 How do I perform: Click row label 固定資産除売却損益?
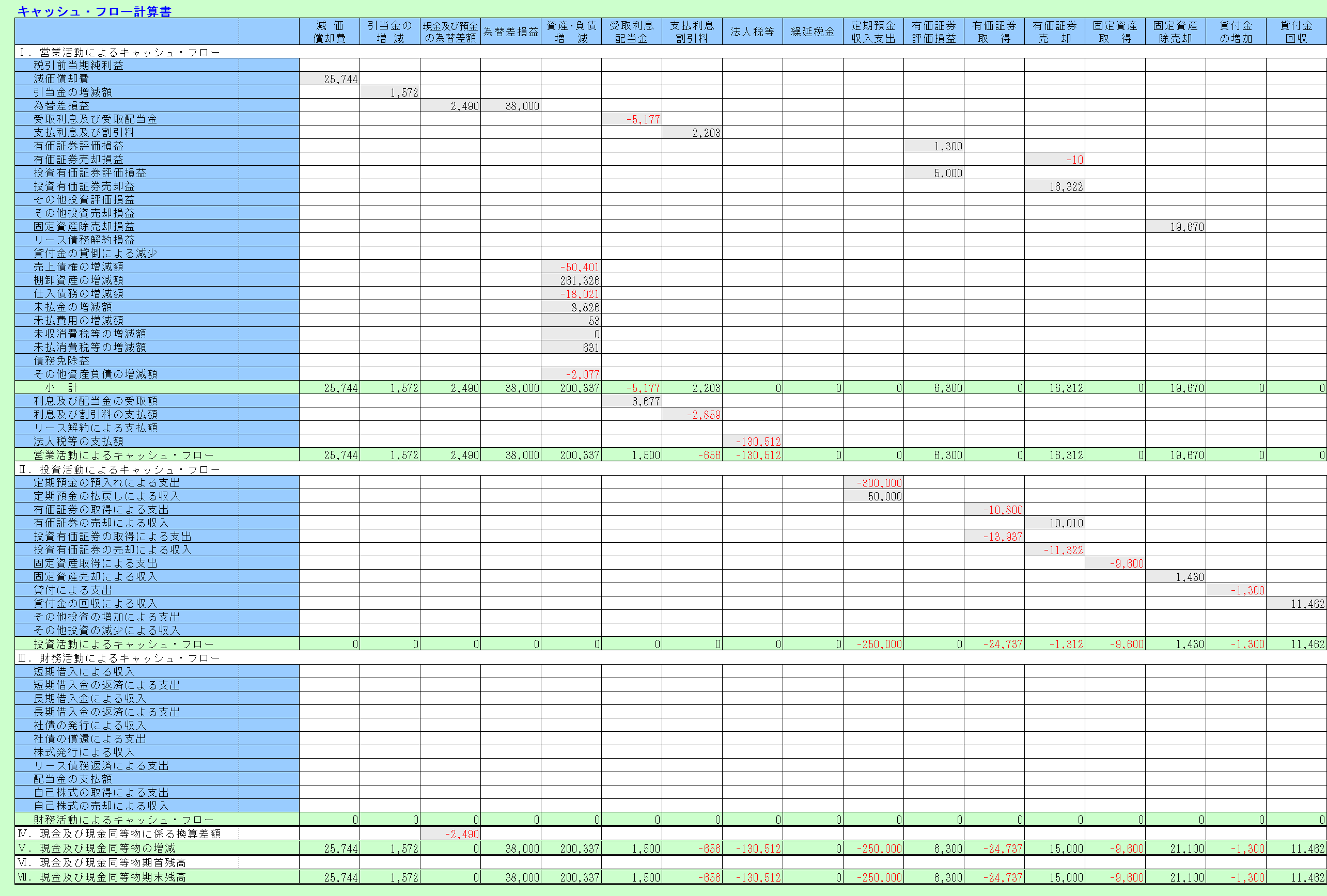(84, 226)
